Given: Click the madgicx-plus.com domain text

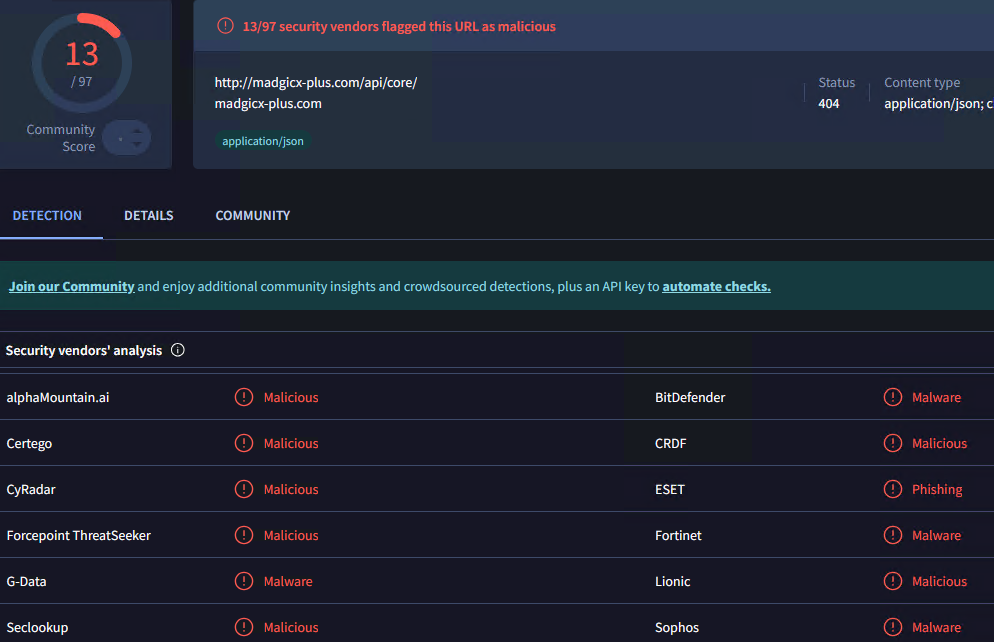Looking at the screenshot, I should tap(268, 103).
